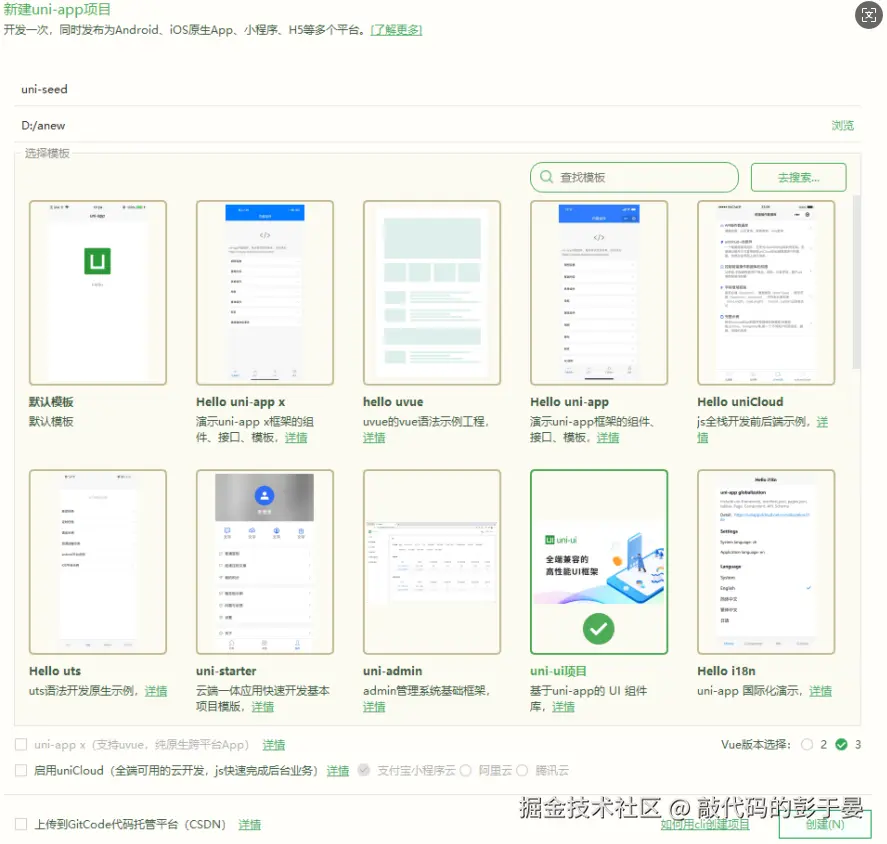The image size is (887, 844).
Task: Click the Hello i18n title text
Action: tap(726, 671)
